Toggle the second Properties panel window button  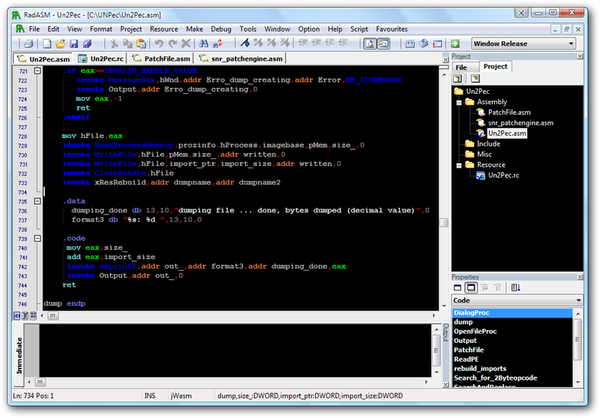click(x=471, y=287)
